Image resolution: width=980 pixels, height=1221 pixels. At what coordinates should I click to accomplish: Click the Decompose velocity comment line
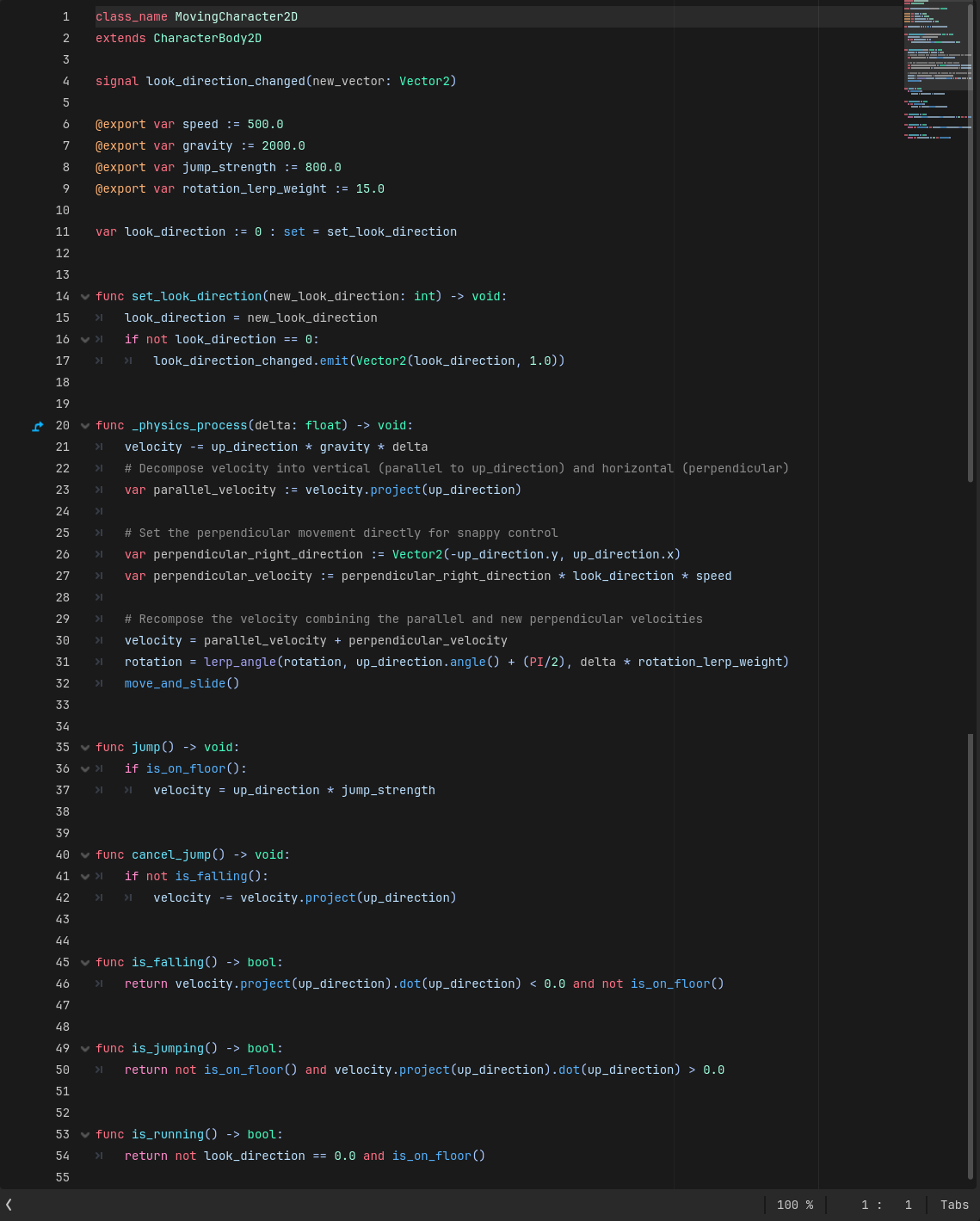coord(457,468)
